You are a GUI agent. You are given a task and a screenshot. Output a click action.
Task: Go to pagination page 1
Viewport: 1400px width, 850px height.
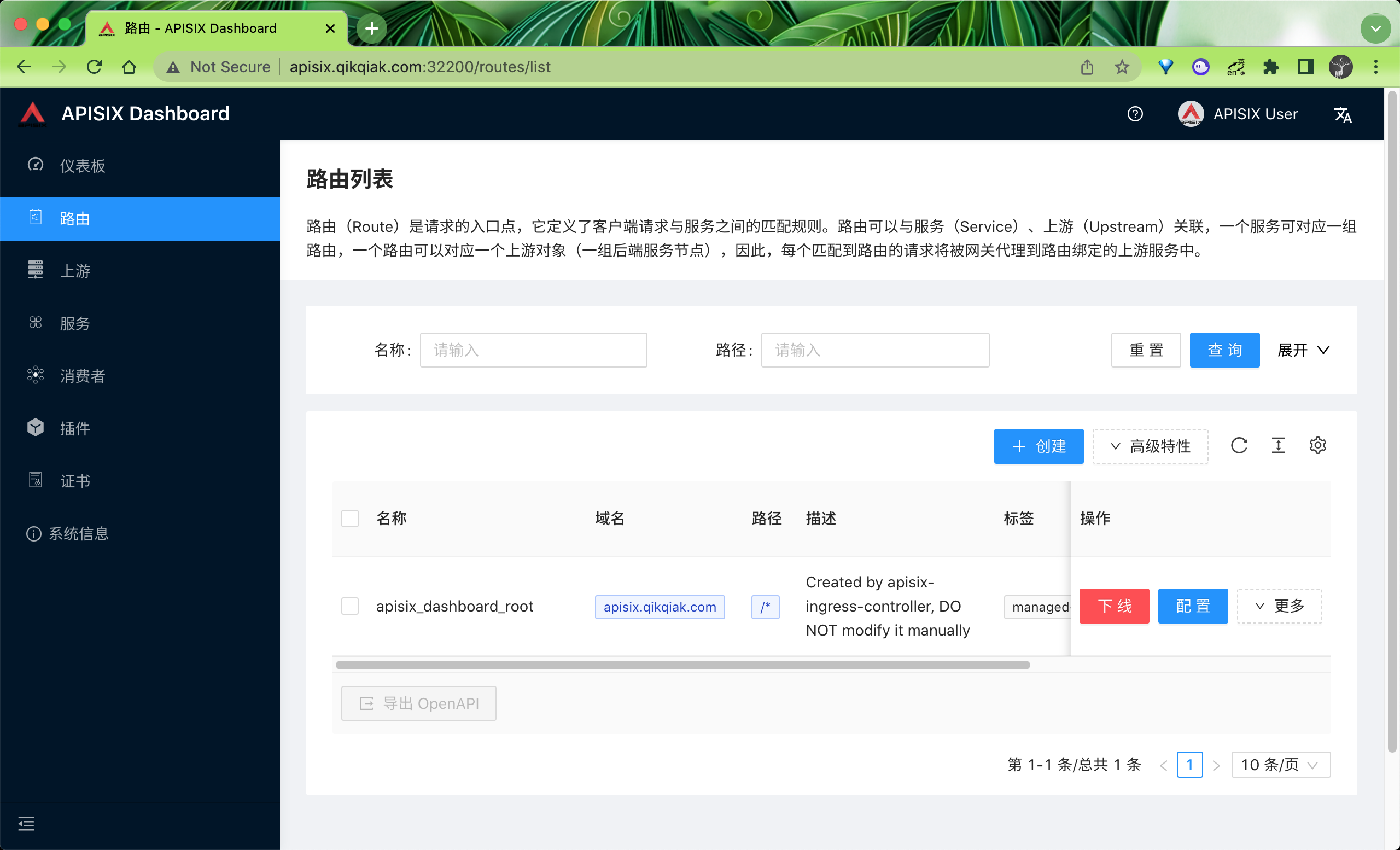(1189, 764)
